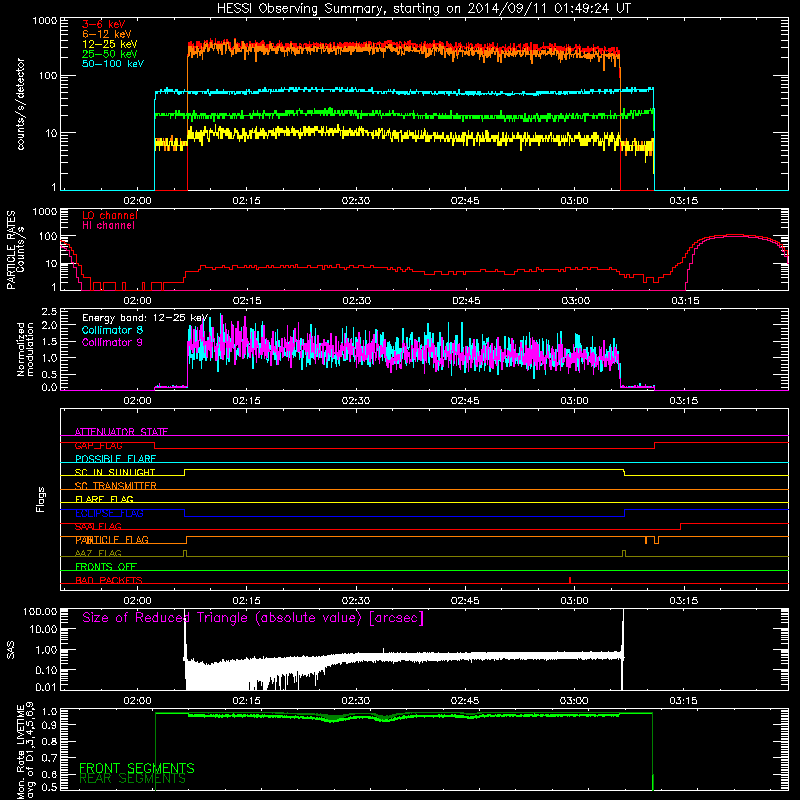Click the POSSIBLE_FLARE flag label

pos(116,459)
